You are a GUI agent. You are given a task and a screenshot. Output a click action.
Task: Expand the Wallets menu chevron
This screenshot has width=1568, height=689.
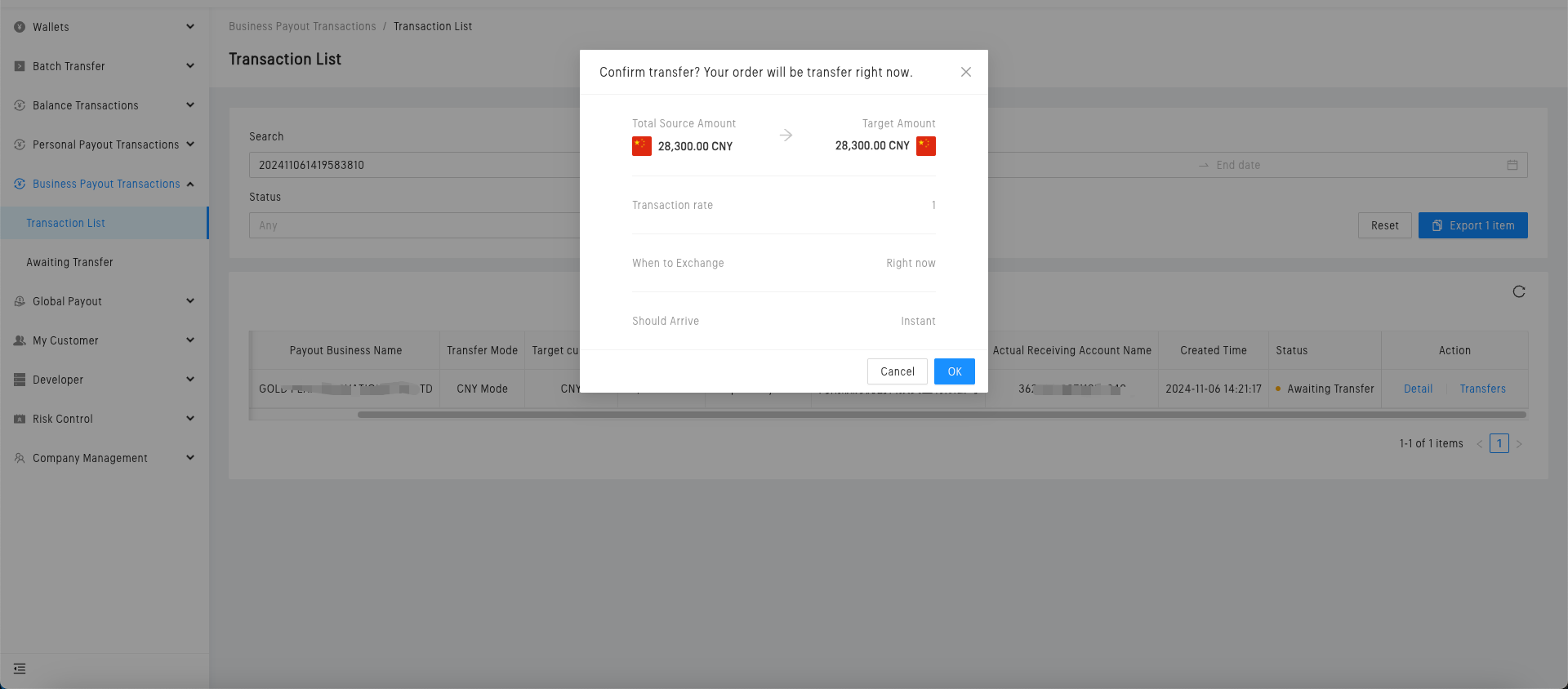(190, 27)
